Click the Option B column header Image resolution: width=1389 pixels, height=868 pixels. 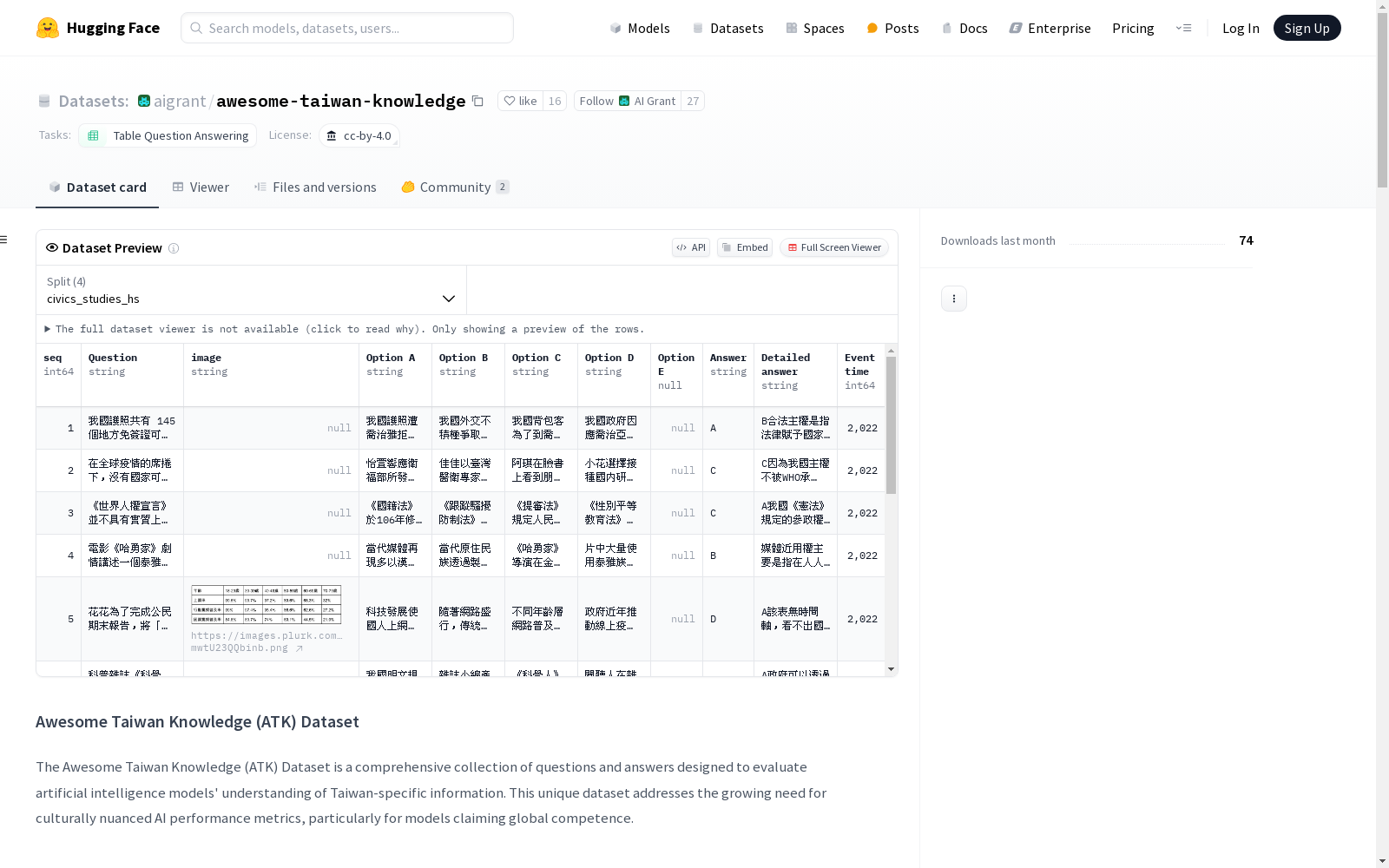coord(469,375)
